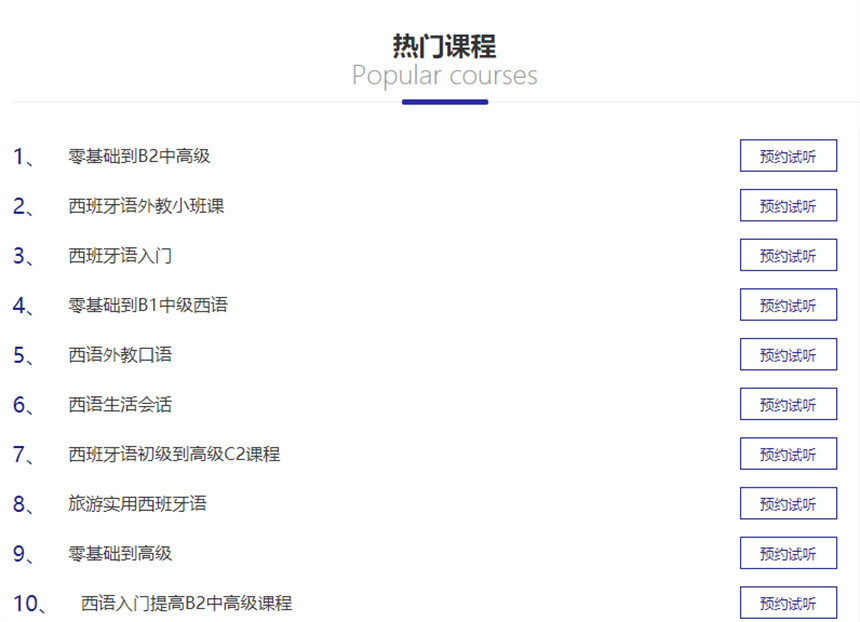Click 预约试听 button for 西班牙语外教小班课
This screenshot has height=622, width=860.
pyautogui.click(x=787, y=206)
